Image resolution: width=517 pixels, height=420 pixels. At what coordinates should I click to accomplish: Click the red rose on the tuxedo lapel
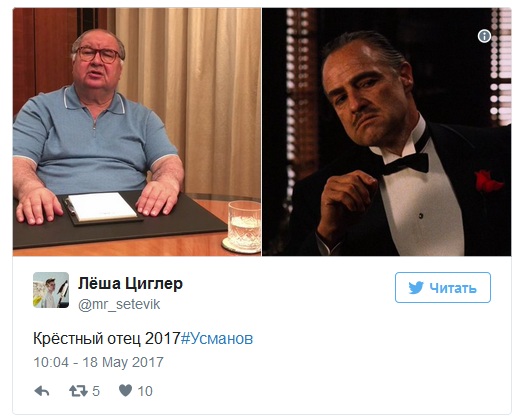(488, 182)
